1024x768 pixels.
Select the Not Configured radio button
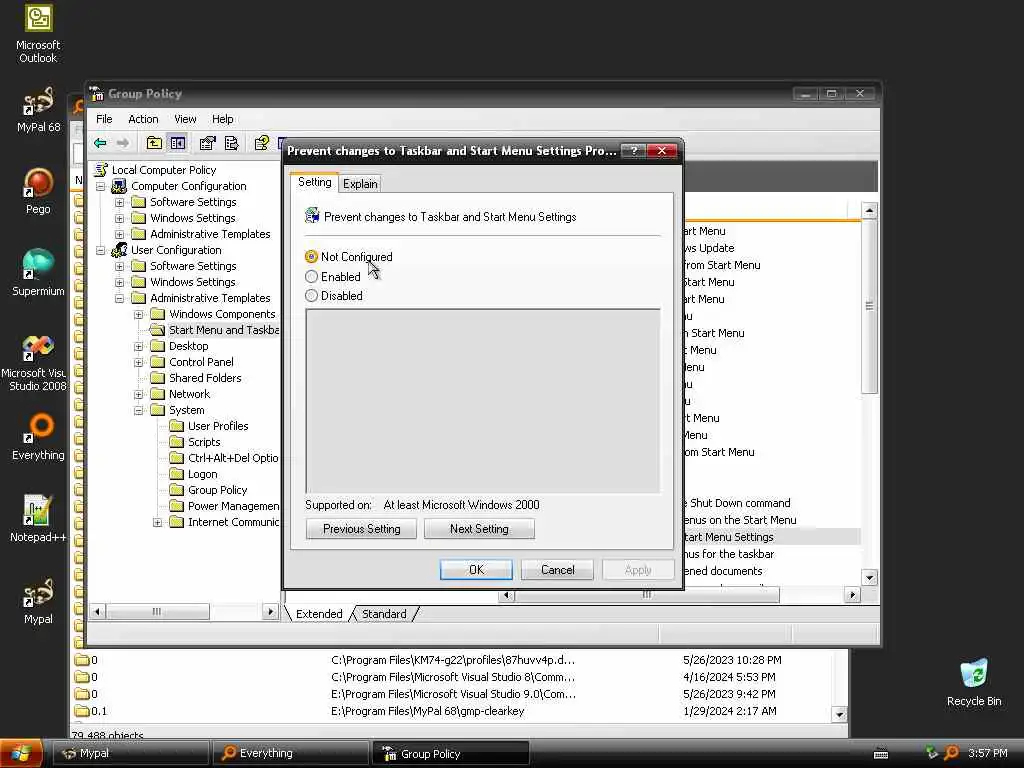[x=312, y=257]
